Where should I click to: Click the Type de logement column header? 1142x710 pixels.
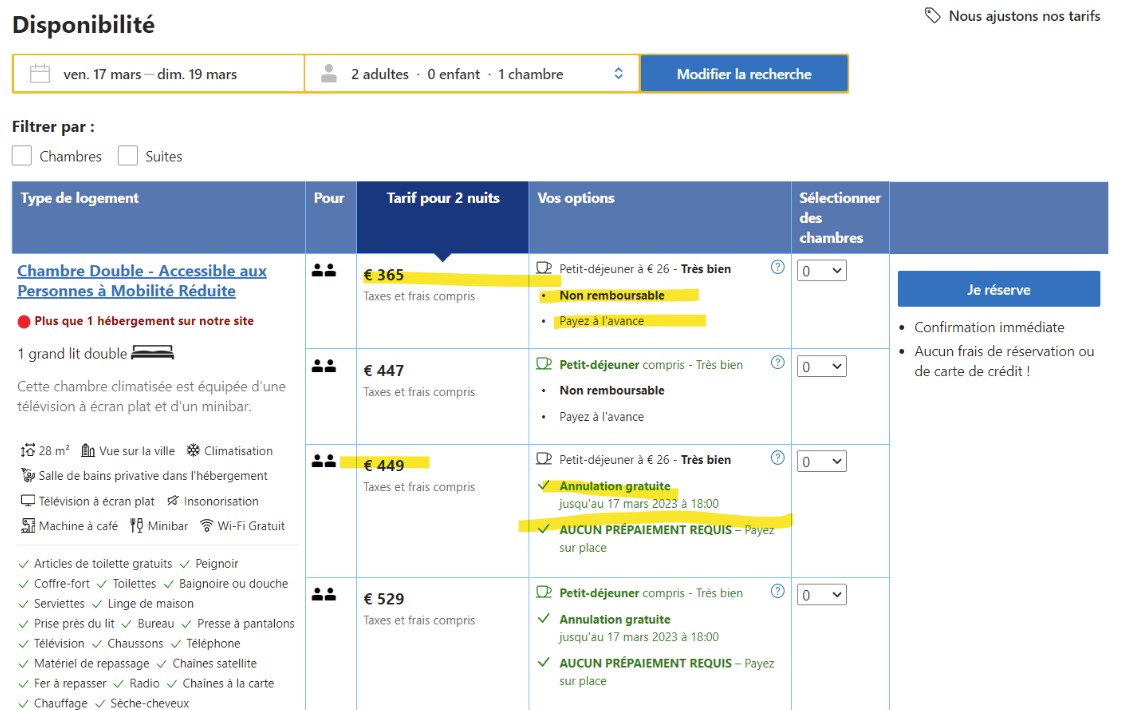click(80, 198)
